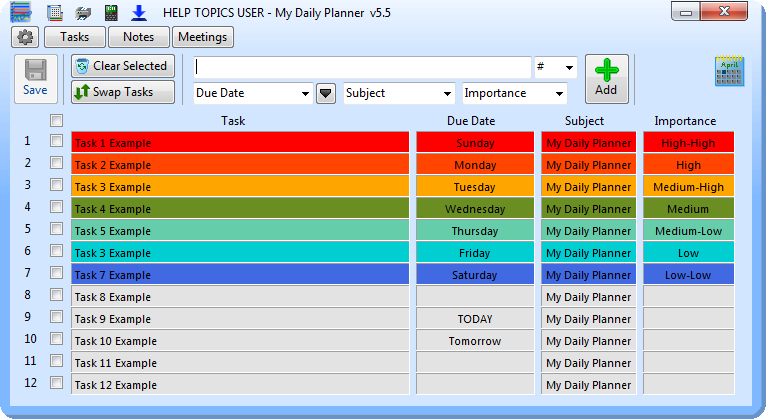766x419 pixels.
Task: Click the TODAY due date cell
Action: pyautogui.click(x=475, y=318)
